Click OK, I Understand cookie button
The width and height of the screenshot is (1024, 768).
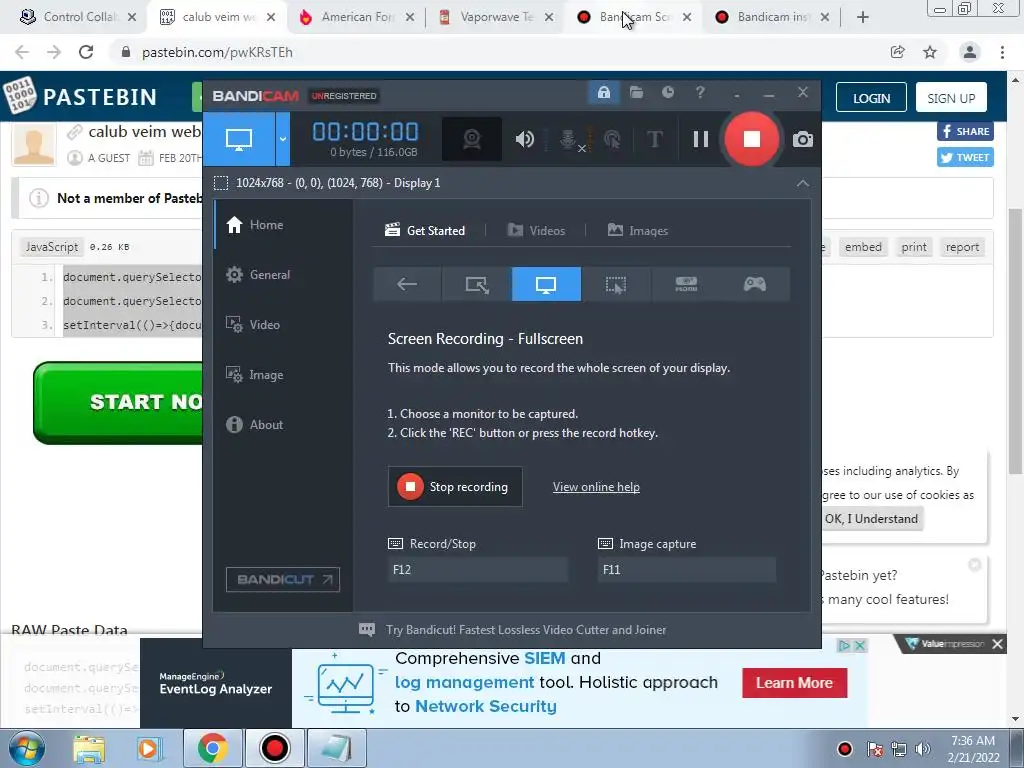871,519
